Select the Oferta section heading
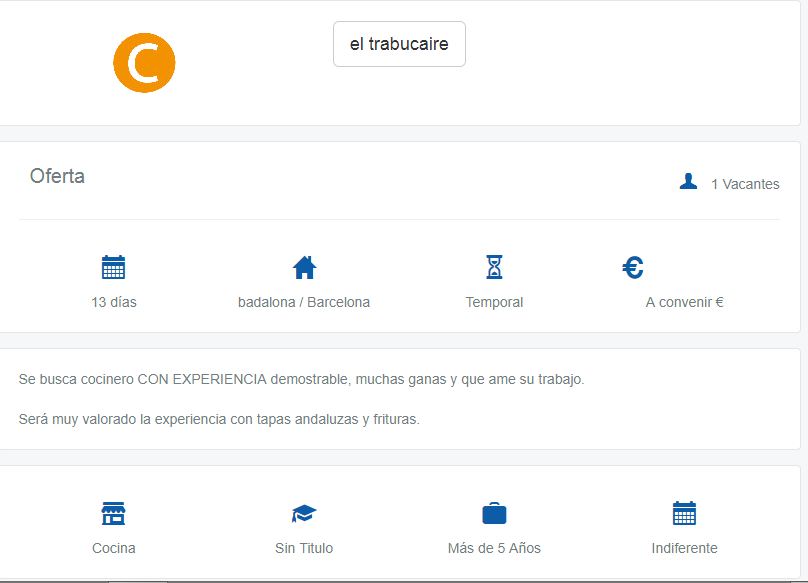Image resolution: width=808 pixels, height=583 pixels. 57,177
